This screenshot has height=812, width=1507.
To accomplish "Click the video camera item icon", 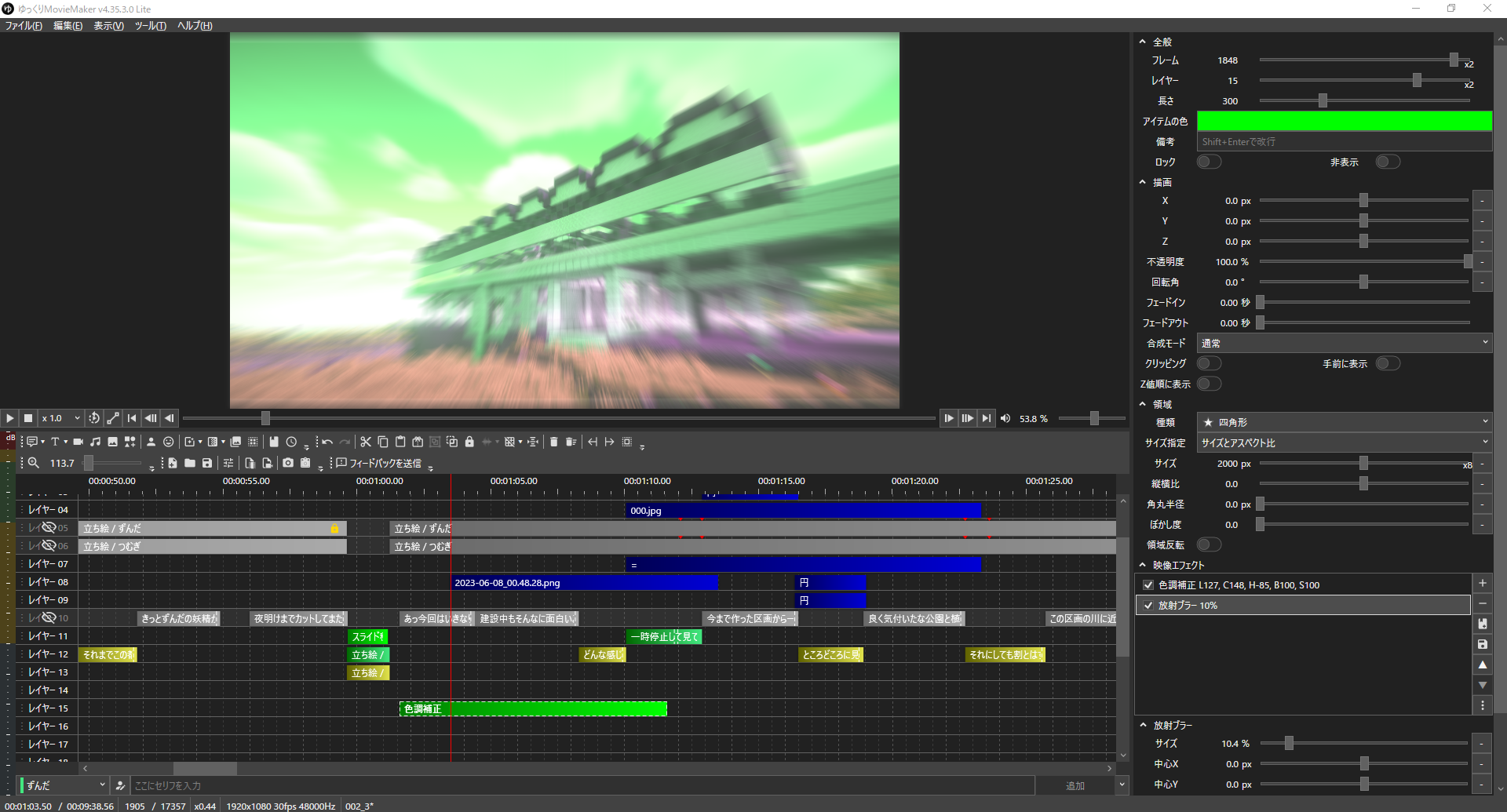I will [x=78, y=442].
